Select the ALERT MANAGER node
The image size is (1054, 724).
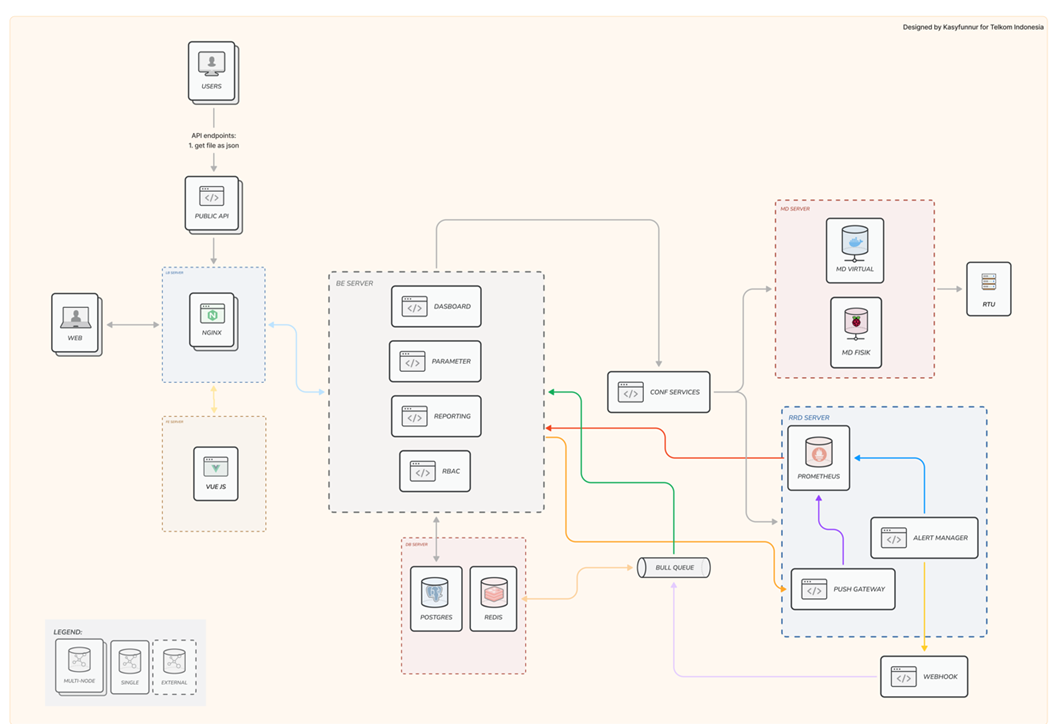924,538
